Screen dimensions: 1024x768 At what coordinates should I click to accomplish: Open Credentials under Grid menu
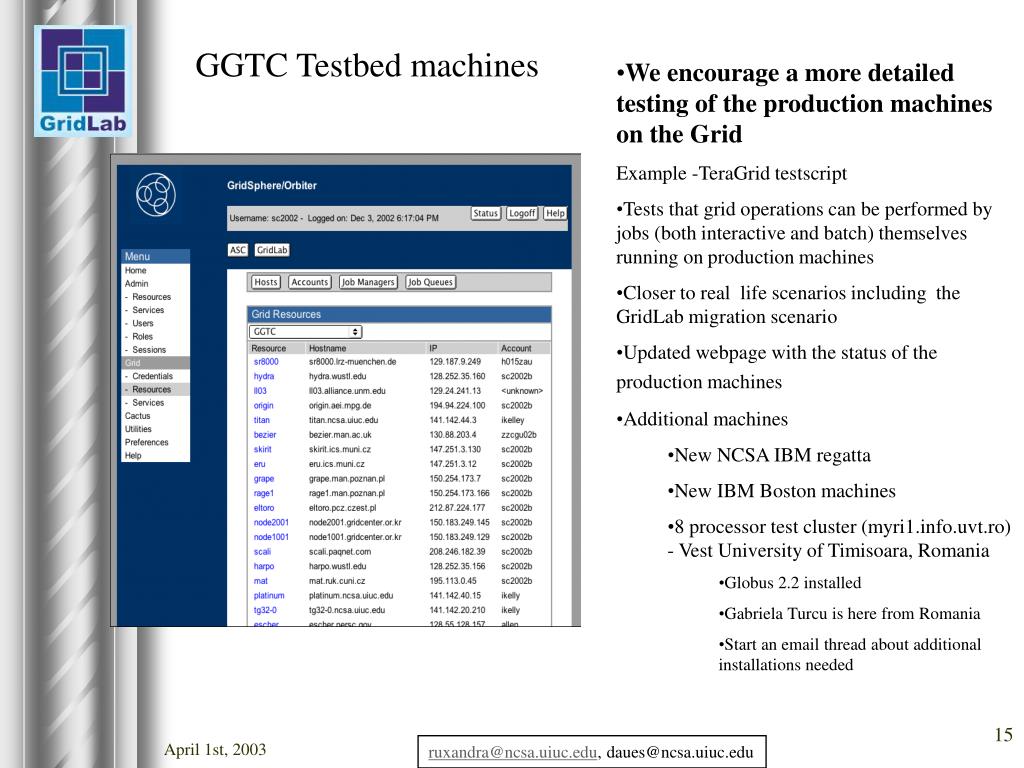point(152,376)
